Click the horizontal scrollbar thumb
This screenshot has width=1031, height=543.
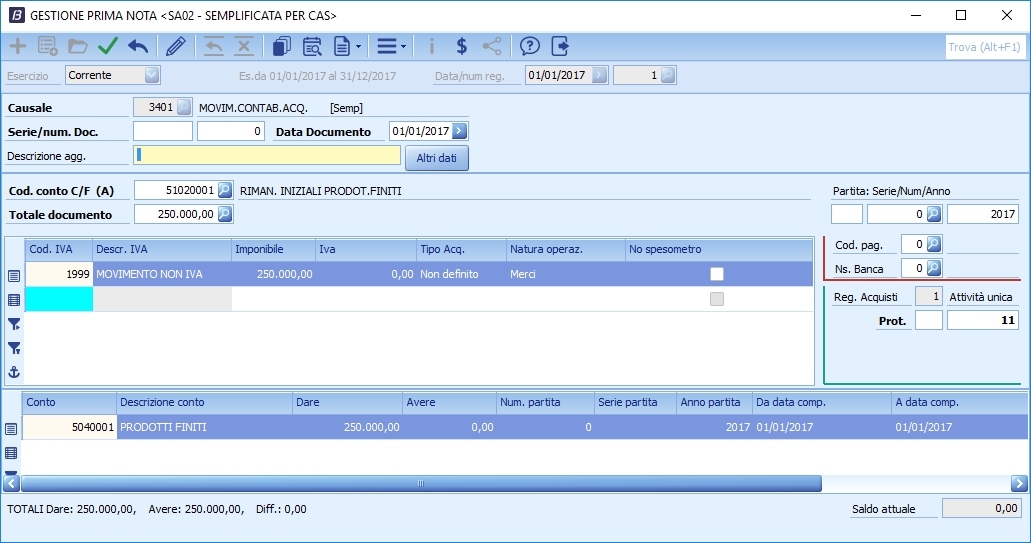click(421, 484)
